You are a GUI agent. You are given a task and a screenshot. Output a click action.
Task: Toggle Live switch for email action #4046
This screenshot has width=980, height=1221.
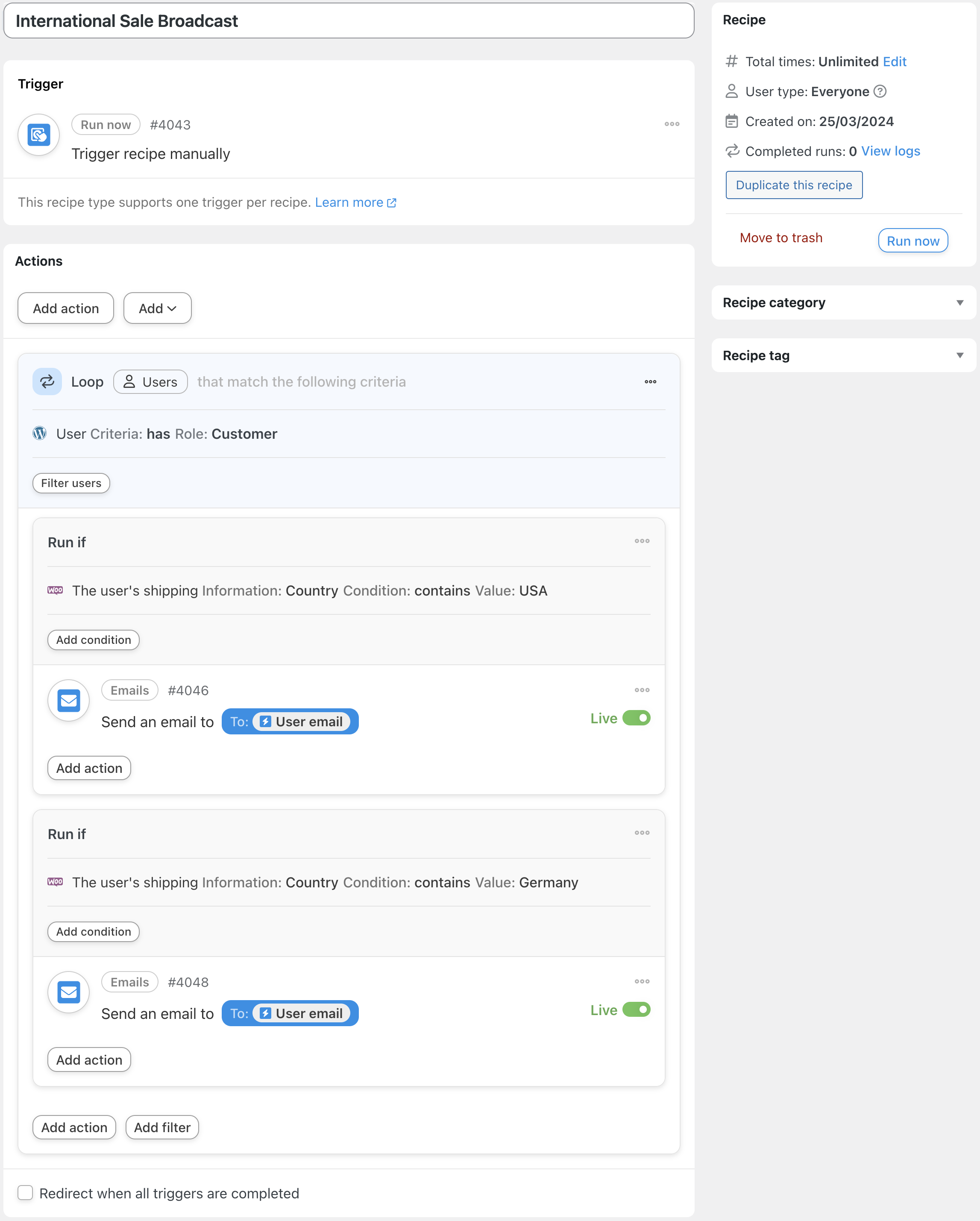(636, 718)
